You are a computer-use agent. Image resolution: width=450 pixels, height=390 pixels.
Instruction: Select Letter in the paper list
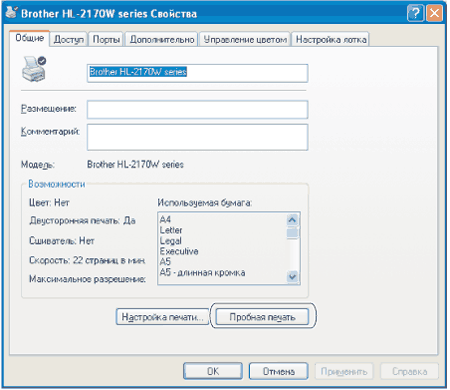point(171,230)
